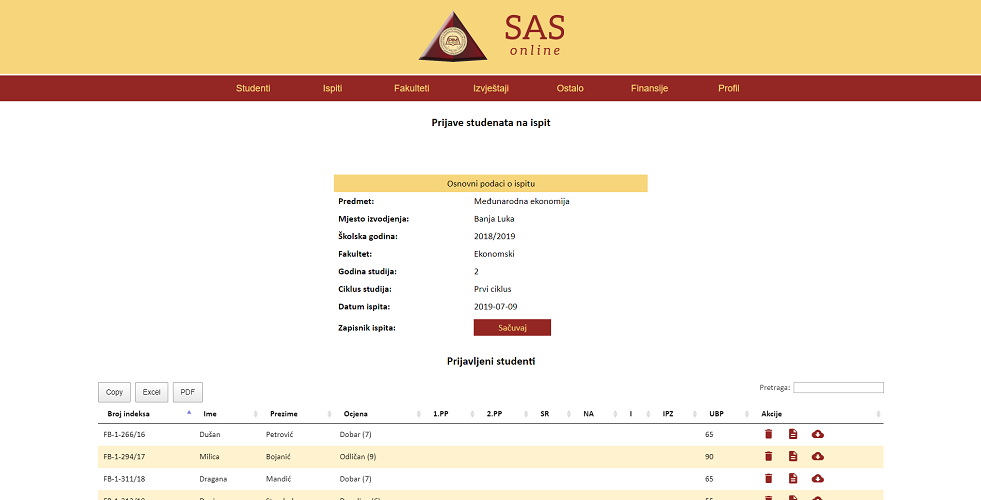Focus the Pretraga search field

coord(838,387)
